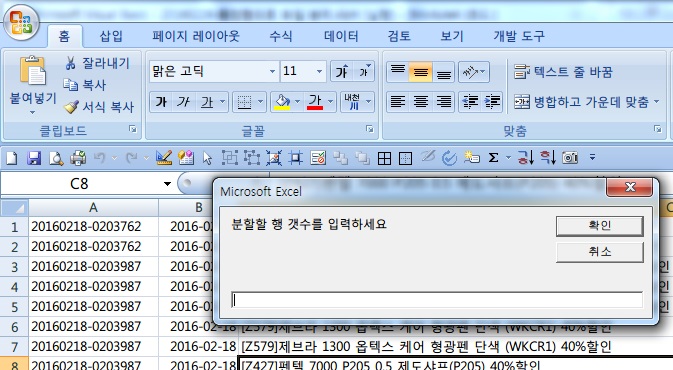Select the arrow pointer (Select Objects) tool
This screenshot has height=370, width=673.
(208, 158)
